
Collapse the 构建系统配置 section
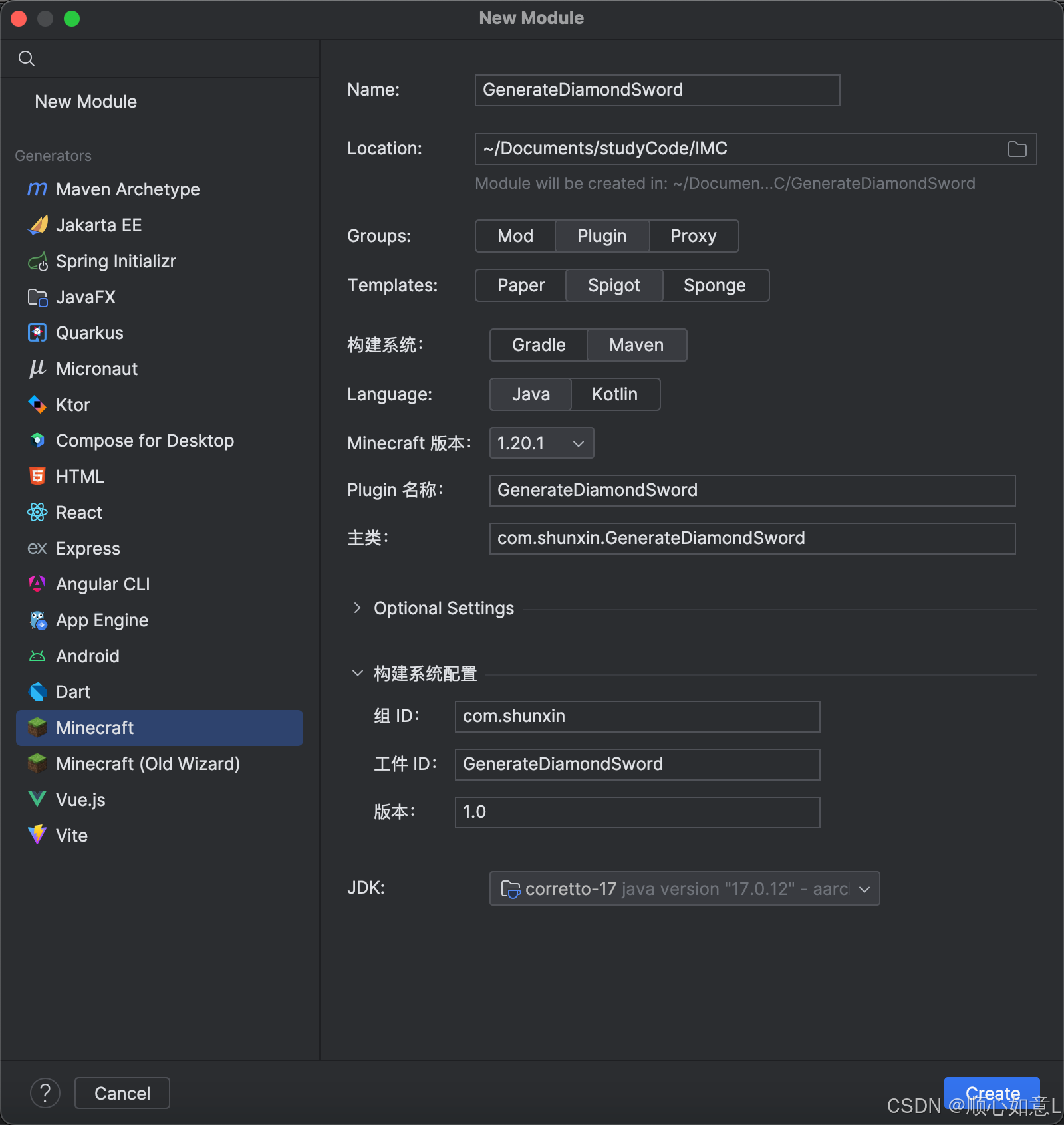click(x=358, y=673)
